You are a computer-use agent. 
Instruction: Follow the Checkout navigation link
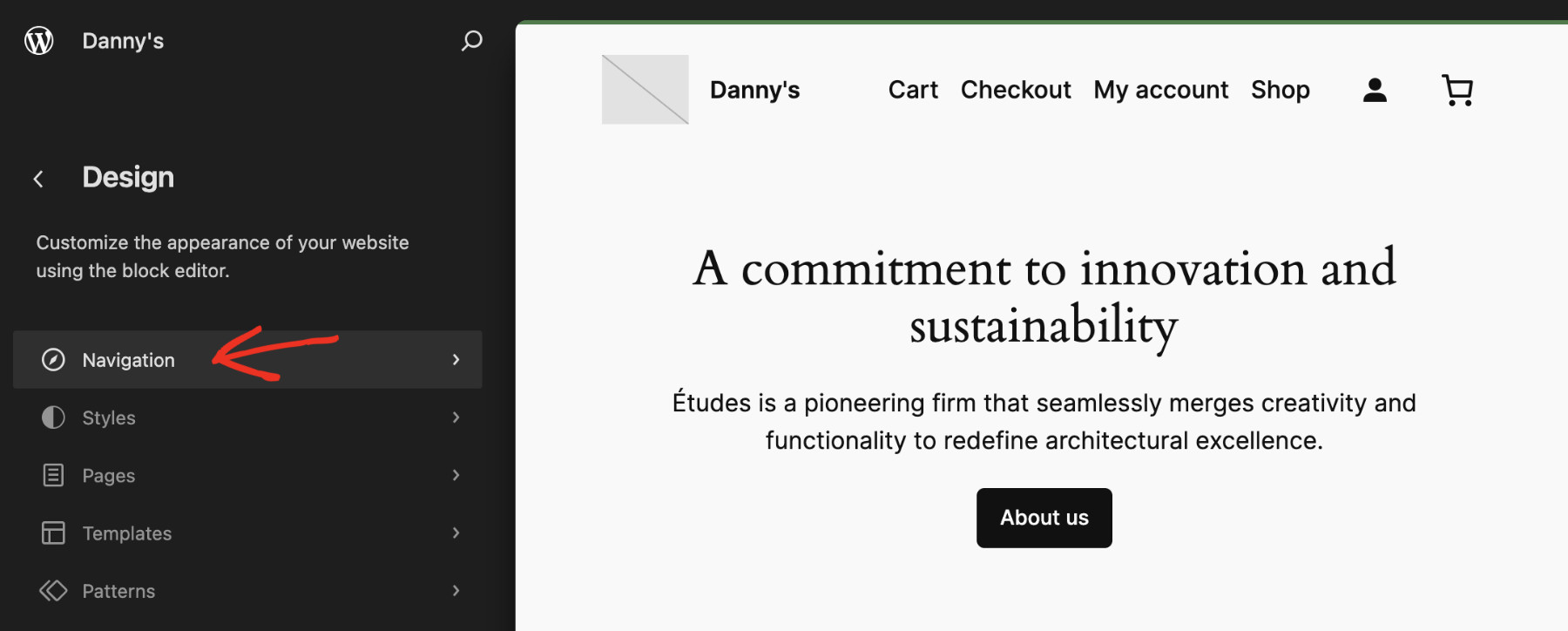(x=1016, y=90)
